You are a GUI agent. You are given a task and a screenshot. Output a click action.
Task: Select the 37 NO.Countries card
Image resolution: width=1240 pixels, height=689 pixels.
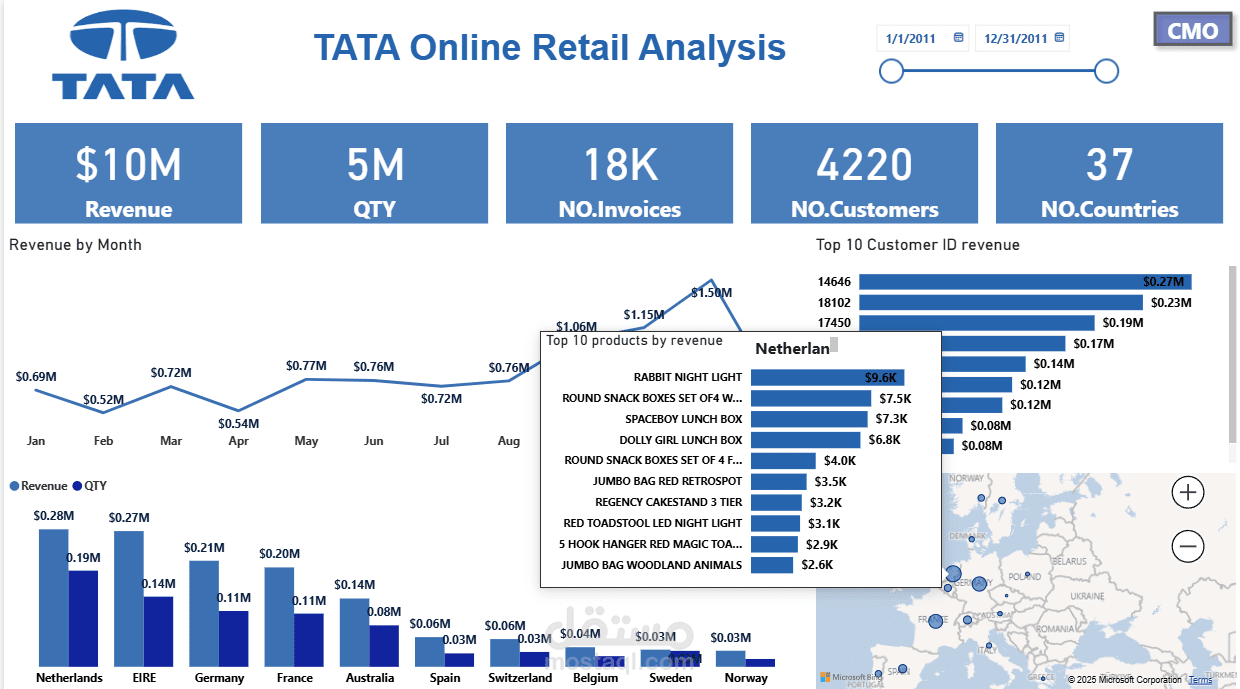click(1109, 173)
